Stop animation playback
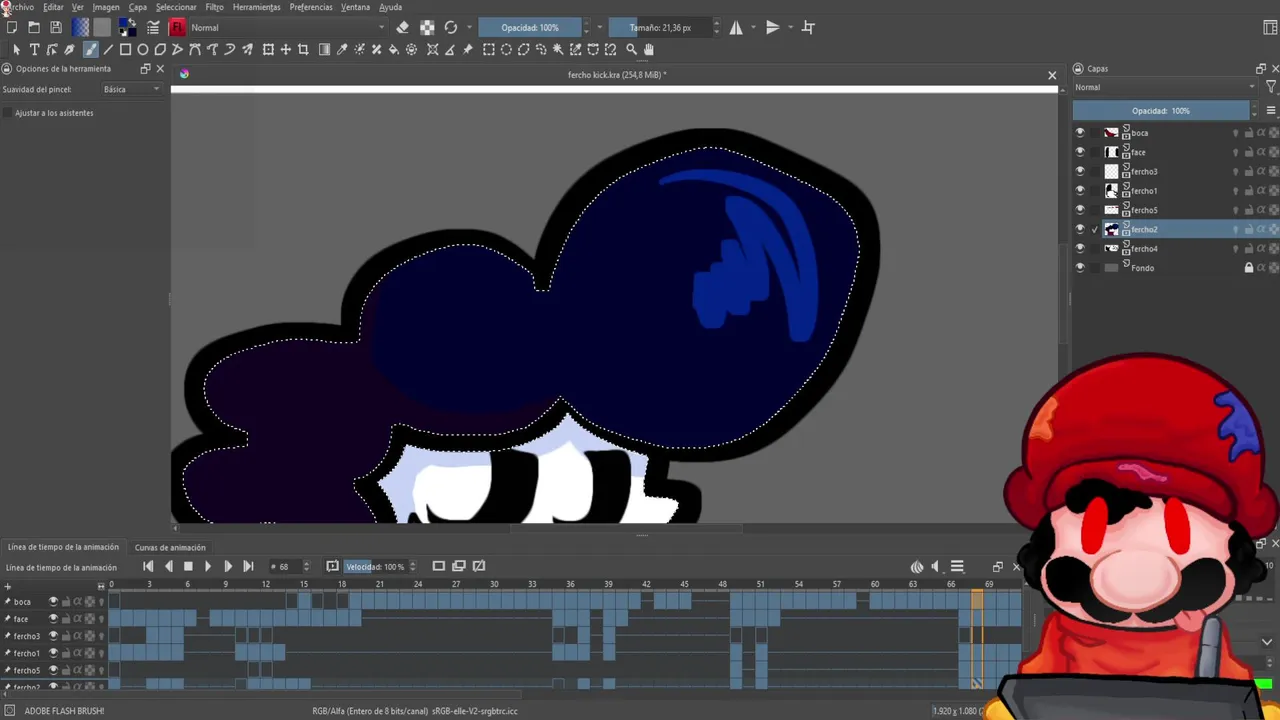This screenshot has height=720, width=1280. pyautogui.click(x=188, y=567)
